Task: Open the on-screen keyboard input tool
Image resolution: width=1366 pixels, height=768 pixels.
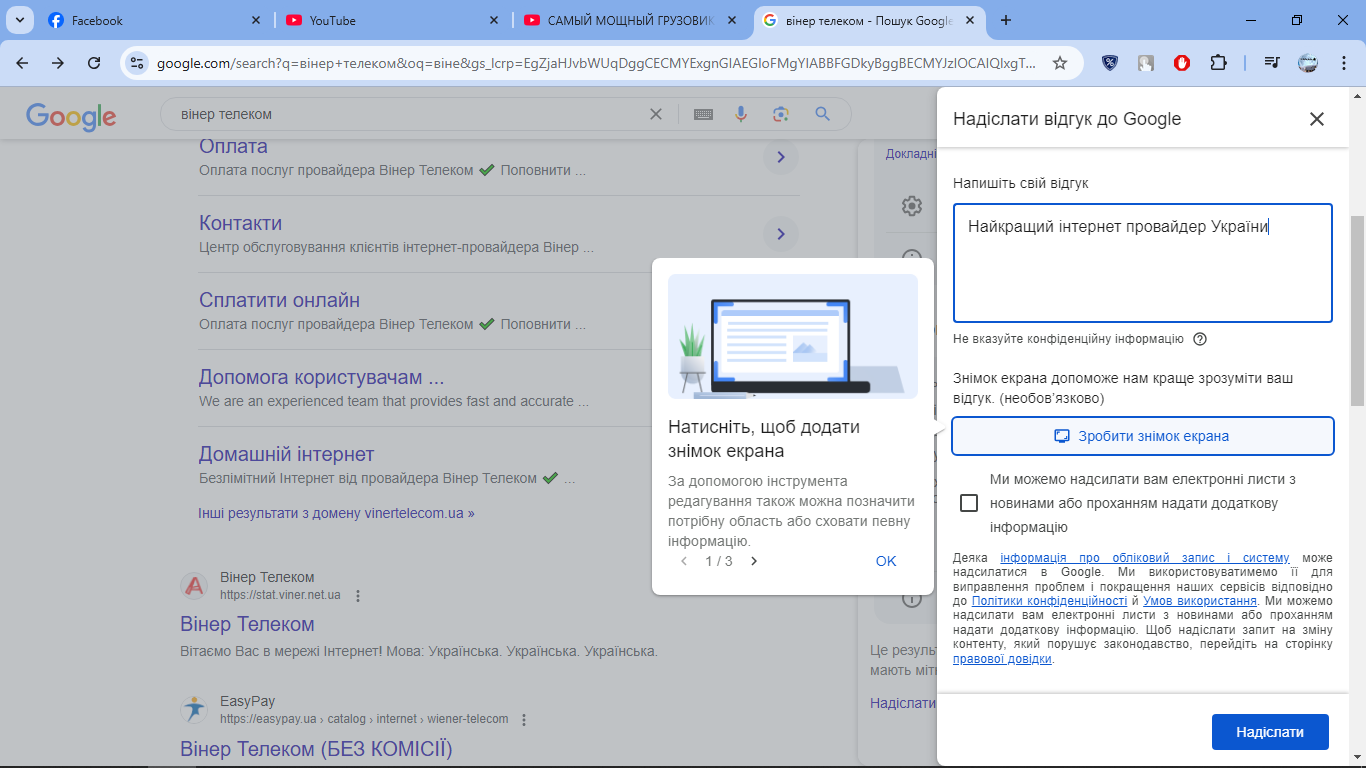Action: [x=703, y=114]
